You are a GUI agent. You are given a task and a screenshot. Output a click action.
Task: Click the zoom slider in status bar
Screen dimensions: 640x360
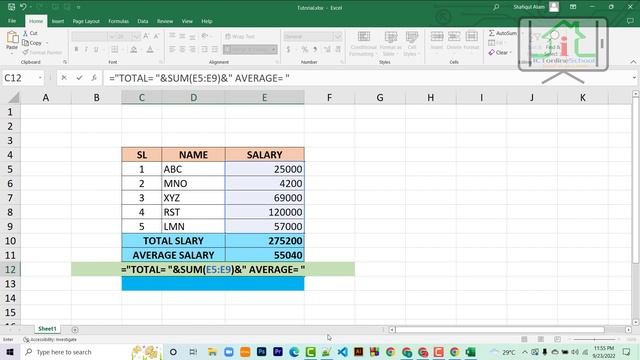coord(595,339)
